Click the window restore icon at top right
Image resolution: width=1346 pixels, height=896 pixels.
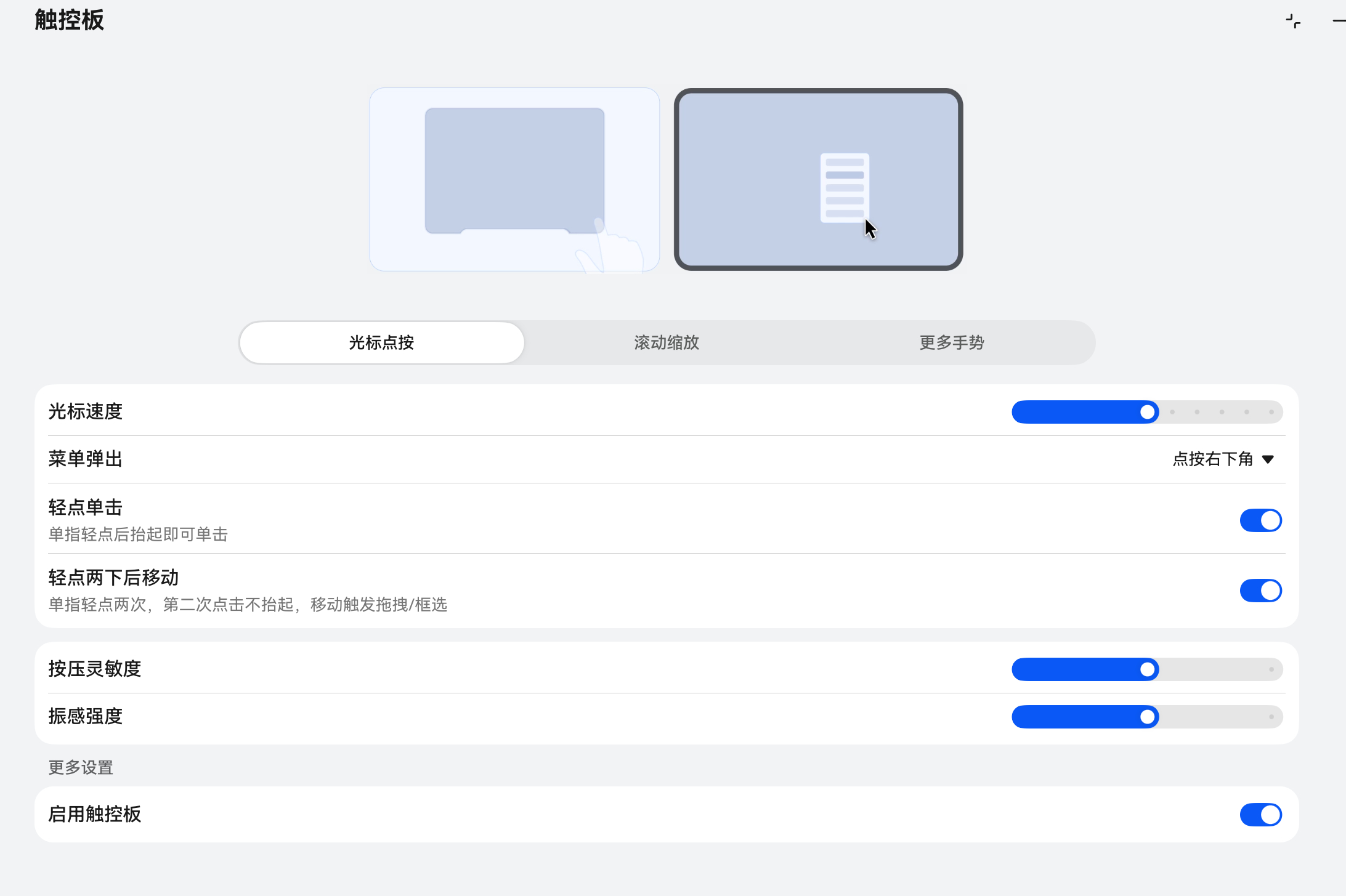pos(1293,22)
